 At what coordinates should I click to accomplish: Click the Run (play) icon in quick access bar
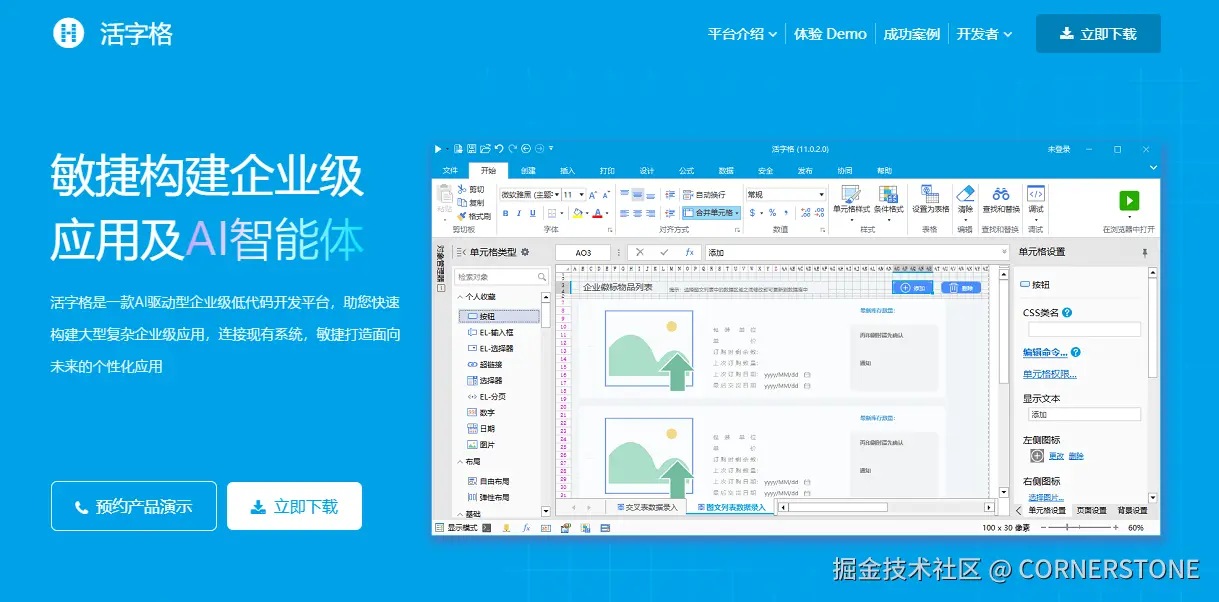point(438,149)
